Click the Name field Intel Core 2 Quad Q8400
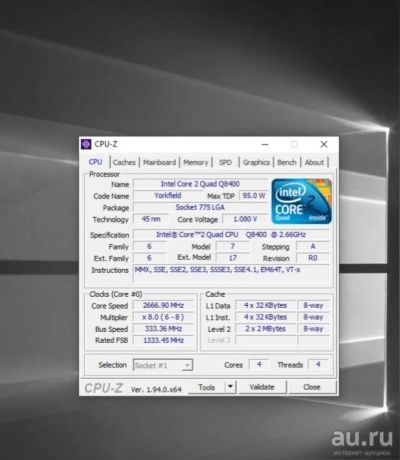400x460 pixels. 200,184
